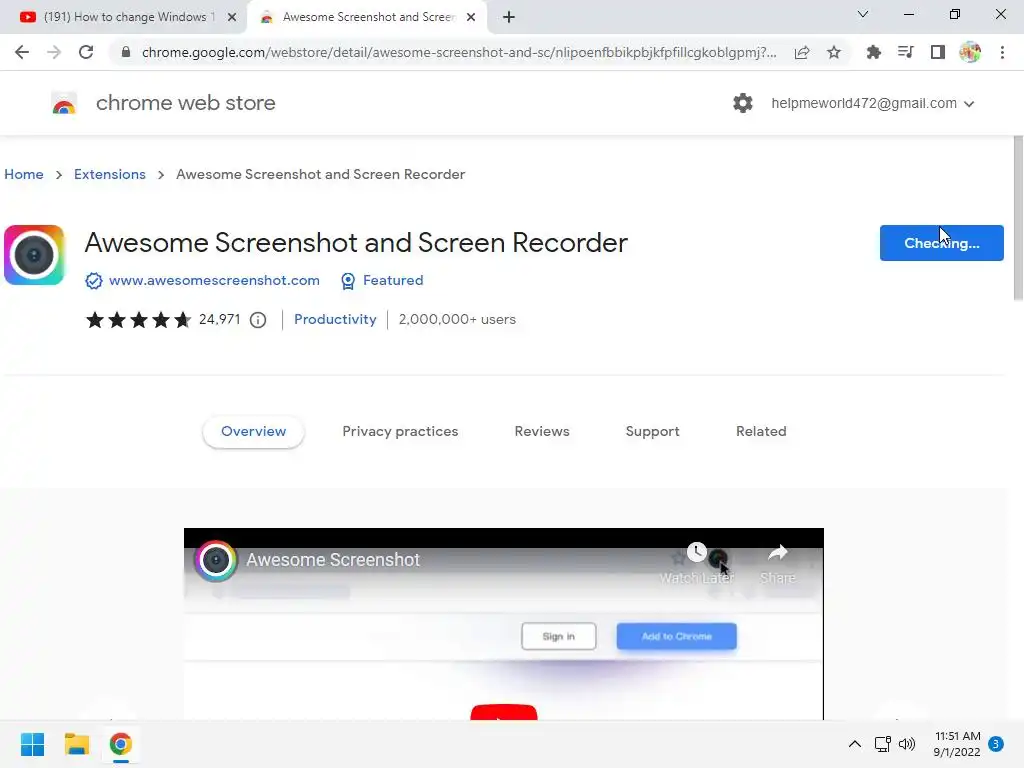Click the Awesome Screenshot video title
Screen dimensions: 1024x768
[333, 560]
